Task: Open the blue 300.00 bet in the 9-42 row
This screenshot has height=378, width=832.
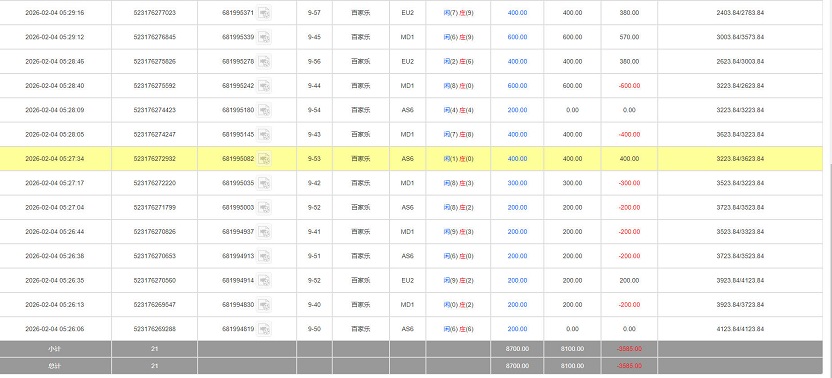Action: click(x=517, y=183)
